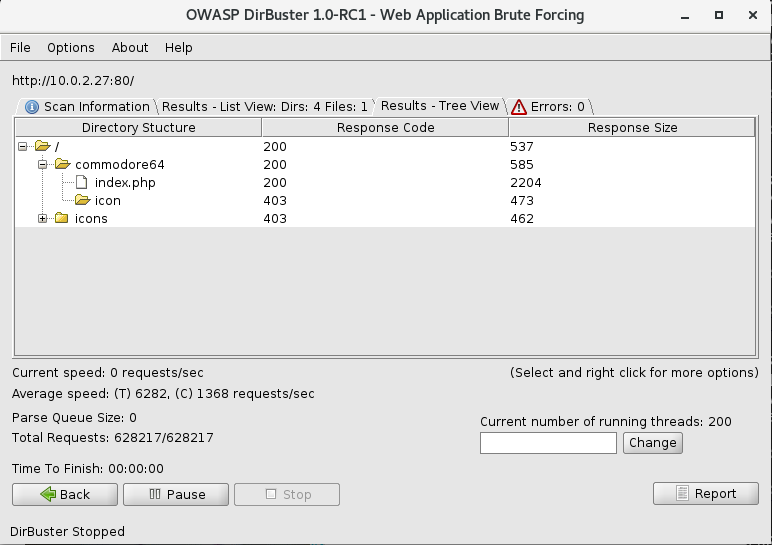Maximize the DirBuster window
This screenshot has width=772, height=545.
coord(719,15)
